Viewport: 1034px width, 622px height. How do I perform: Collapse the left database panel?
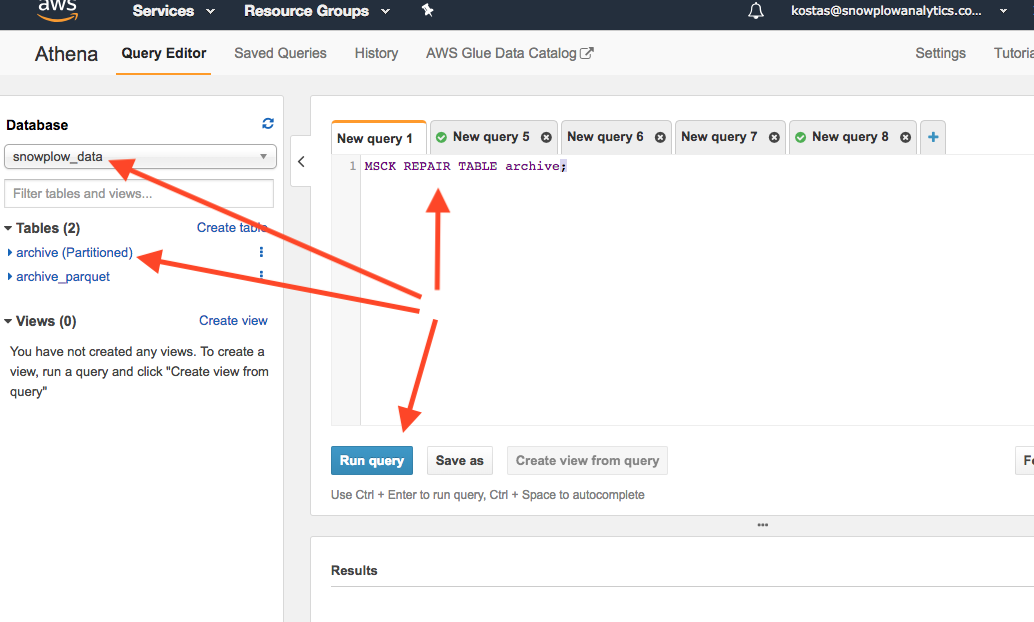[301, 162]
